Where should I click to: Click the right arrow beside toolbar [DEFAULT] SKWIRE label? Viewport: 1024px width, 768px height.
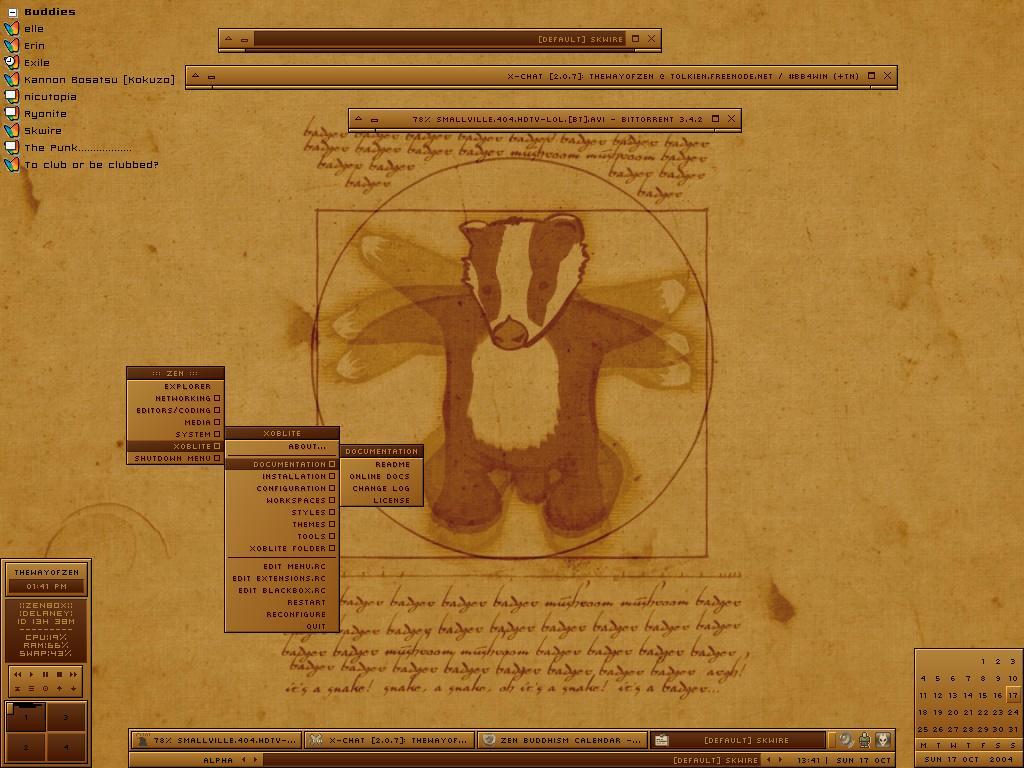point(780,760)
